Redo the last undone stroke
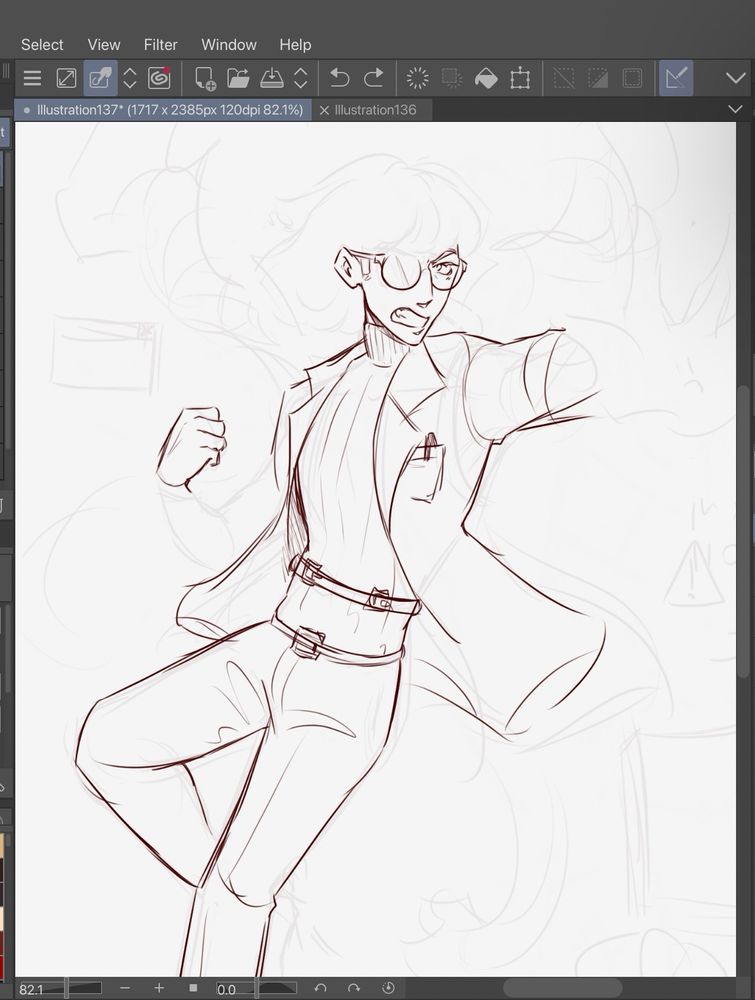The image size is (755, 1000). (x=373, y=78)
